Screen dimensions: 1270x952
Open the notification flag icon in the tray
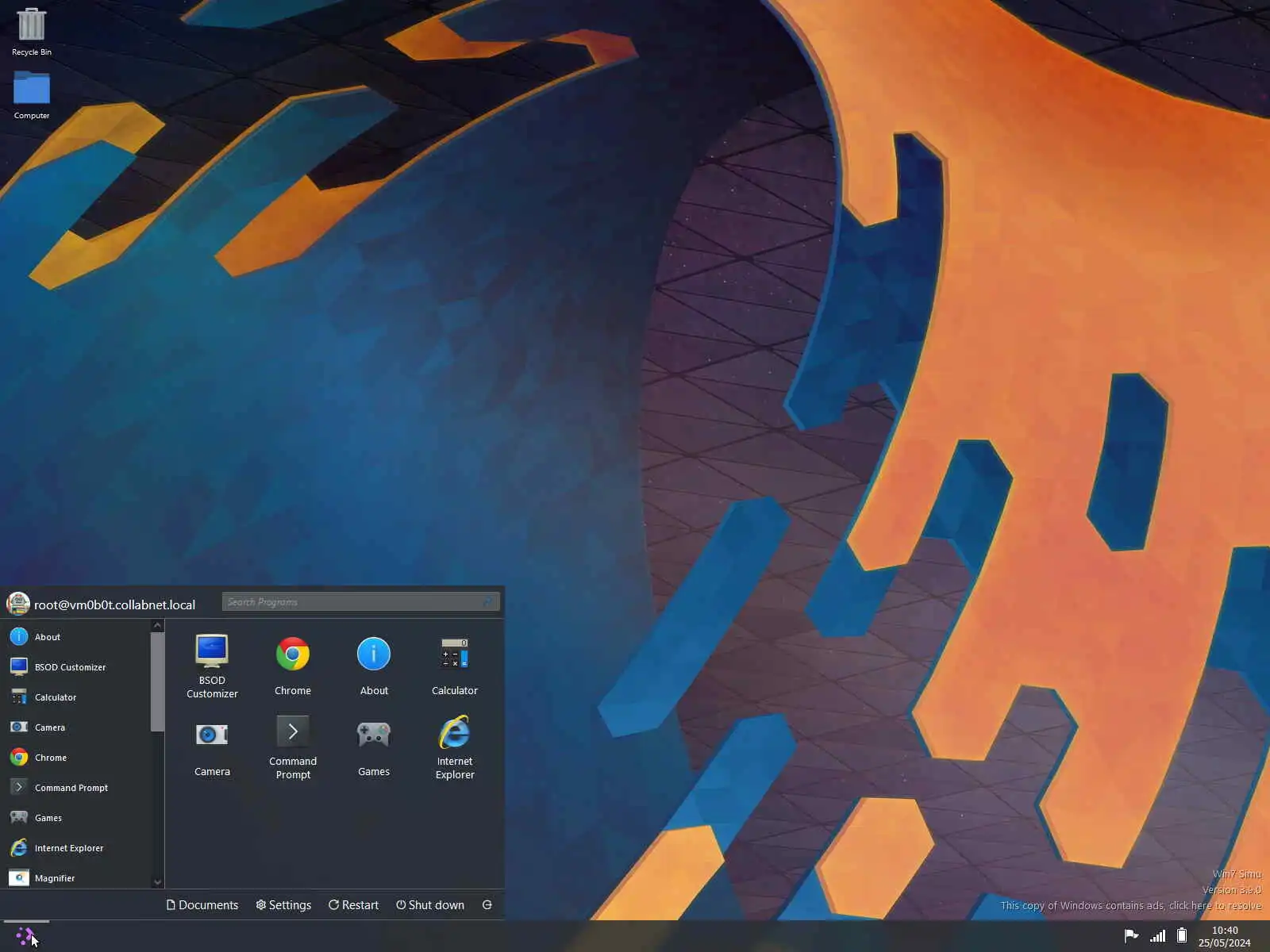pyautogui.click(x=1131, y=936)
